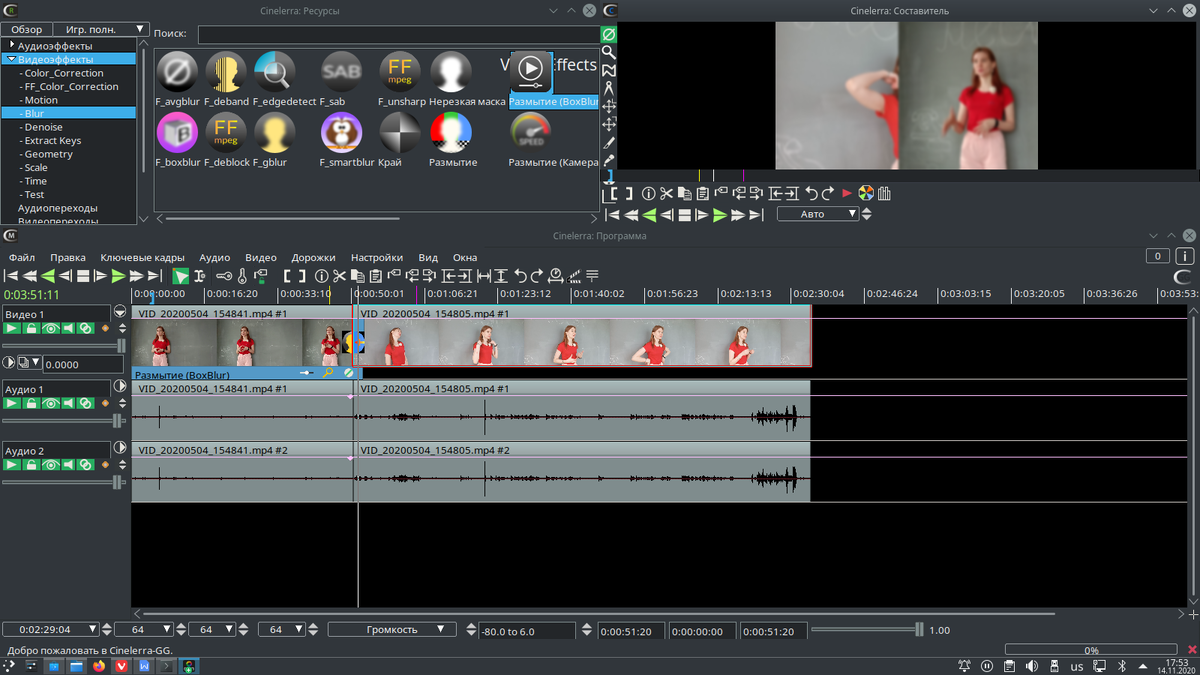Open the Правка menu
Image resolution: width=1200 pixels, height=675 pixels.
68,257
